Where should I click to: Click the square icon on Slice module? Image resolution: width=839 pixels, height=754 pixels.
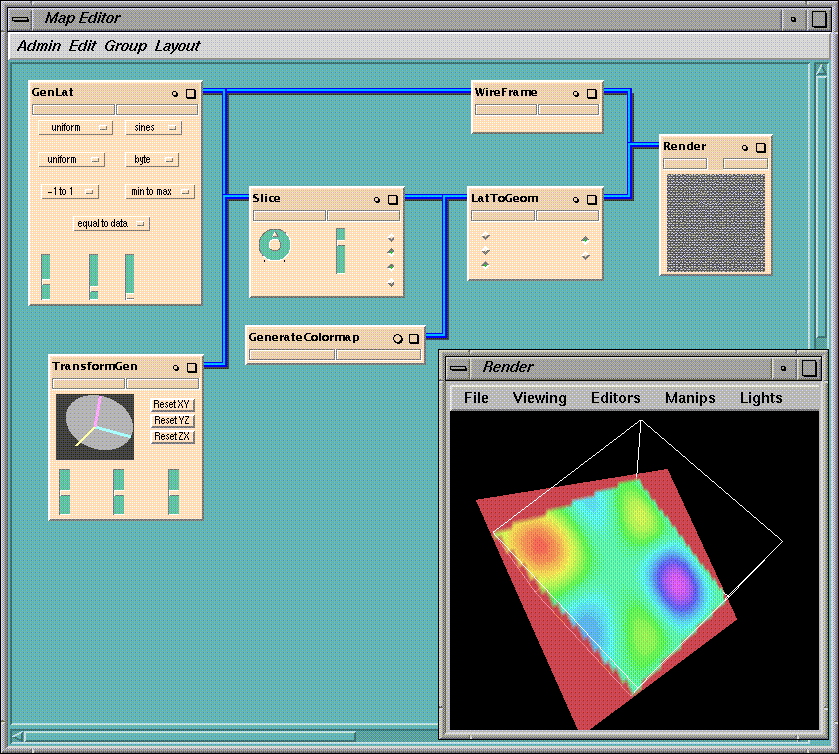tap(392, 199)
